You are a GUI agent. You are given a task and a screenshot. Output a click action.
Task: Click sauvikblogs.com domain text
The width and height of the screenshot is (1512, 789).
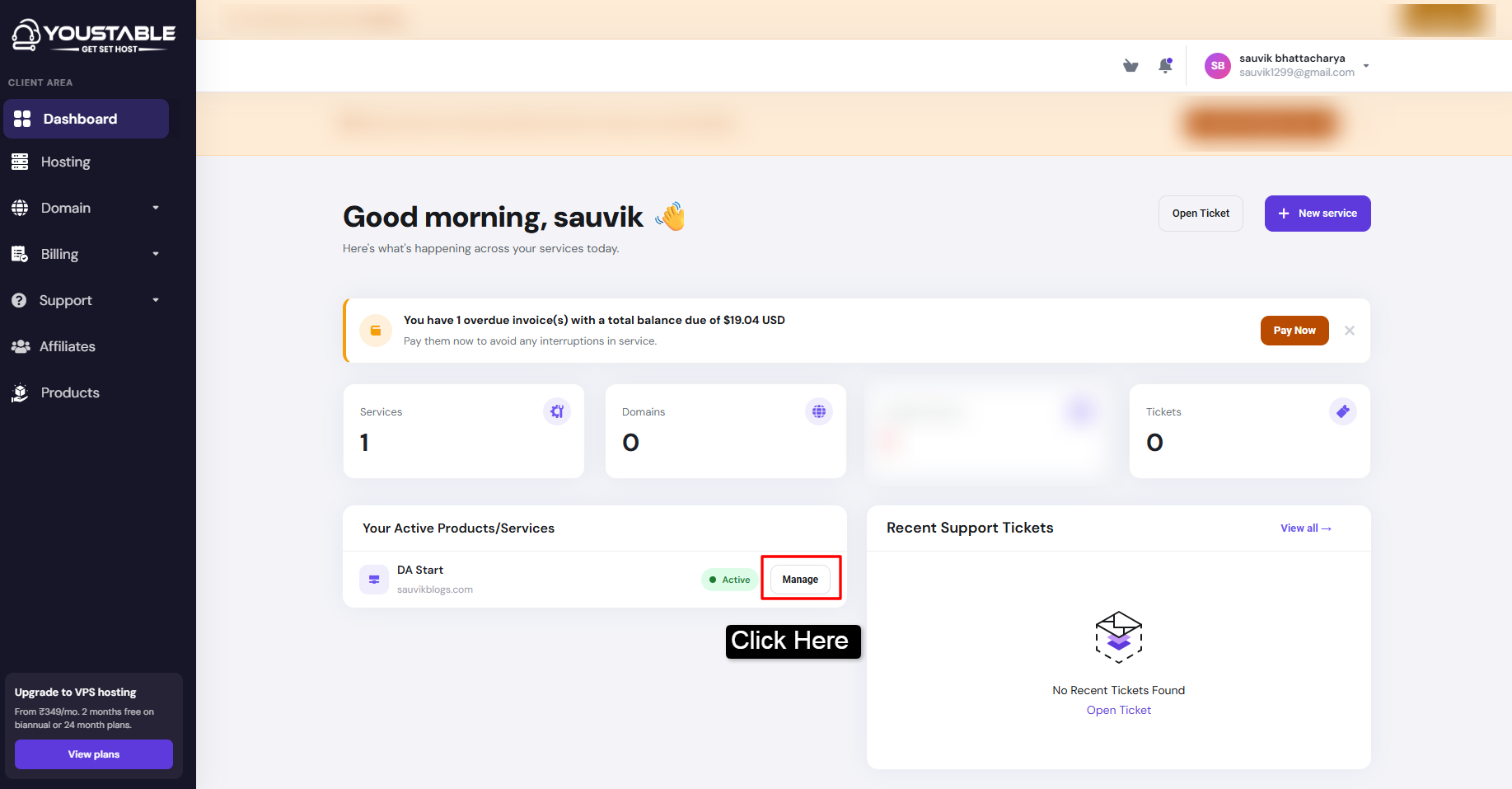(435, 589)
